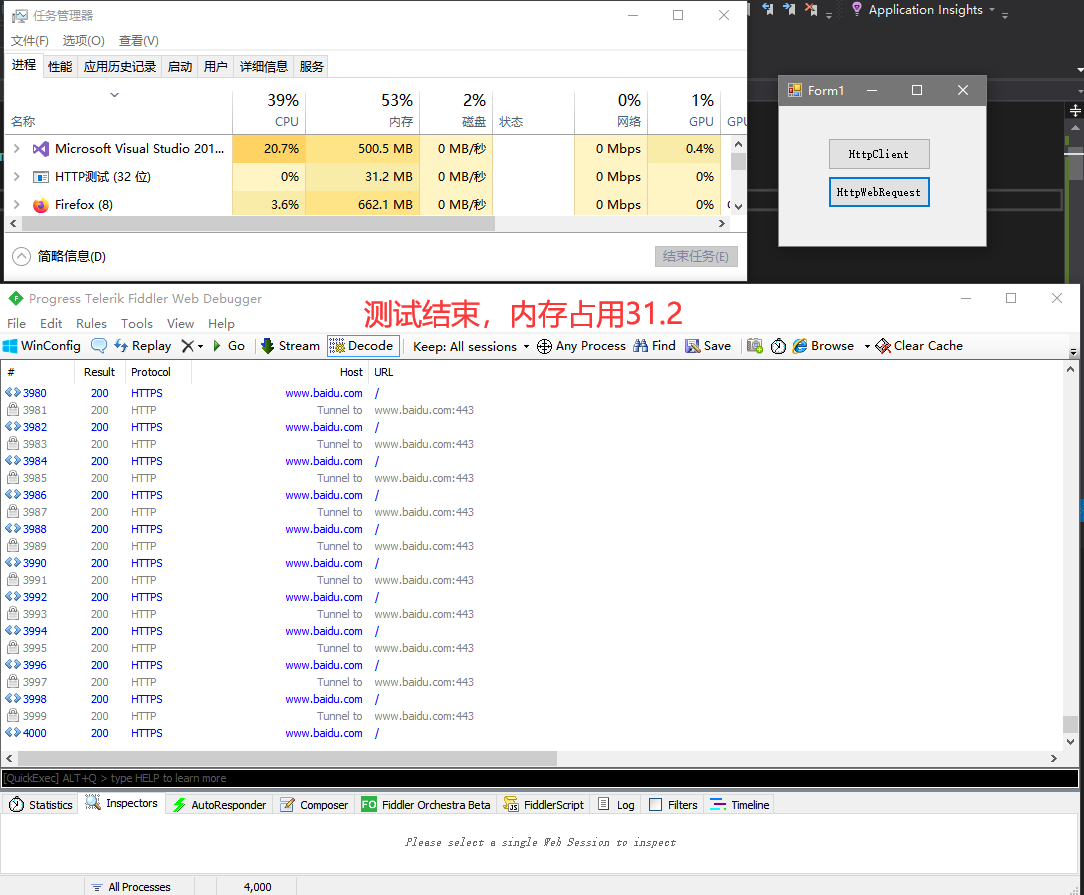The width and height of the screenshot is (1084, 895).
Task: Click the HttpWebRequest button in Form1
Action: coord(879,192)
